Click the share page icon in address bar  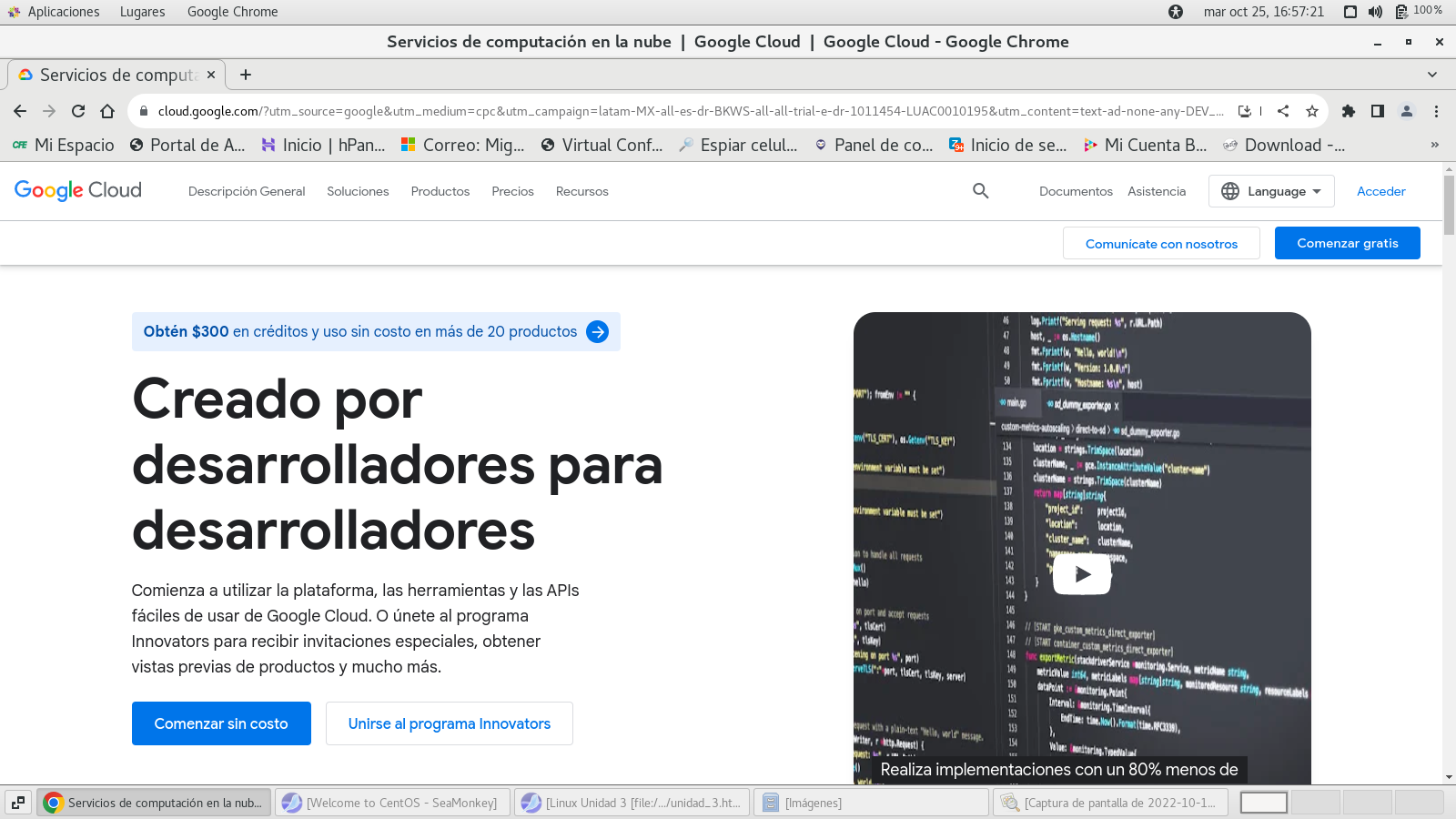coord(1283,111)
